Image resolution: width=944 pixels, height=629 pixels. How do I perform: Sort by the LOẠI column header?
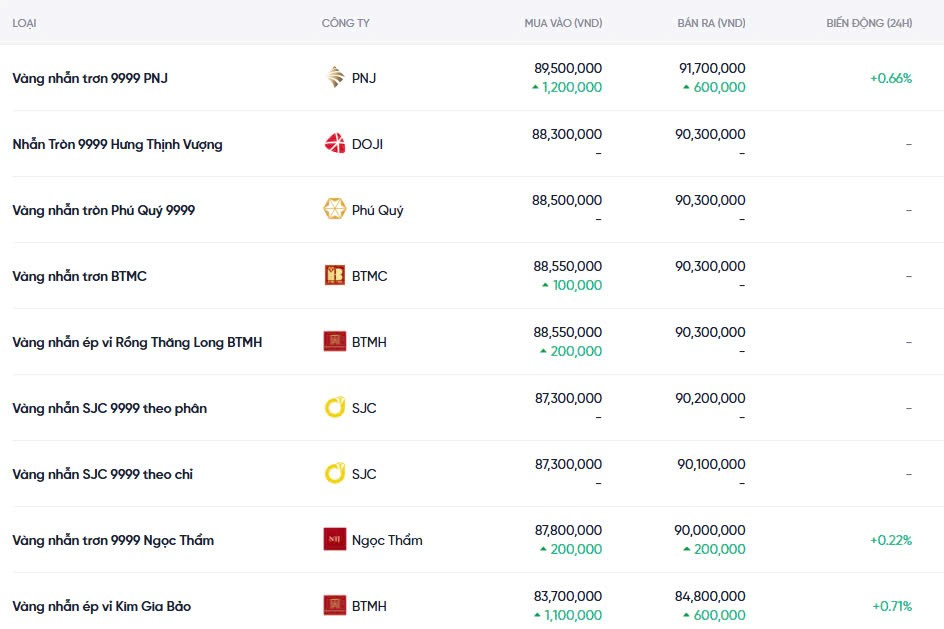click(x=25, y=22)
